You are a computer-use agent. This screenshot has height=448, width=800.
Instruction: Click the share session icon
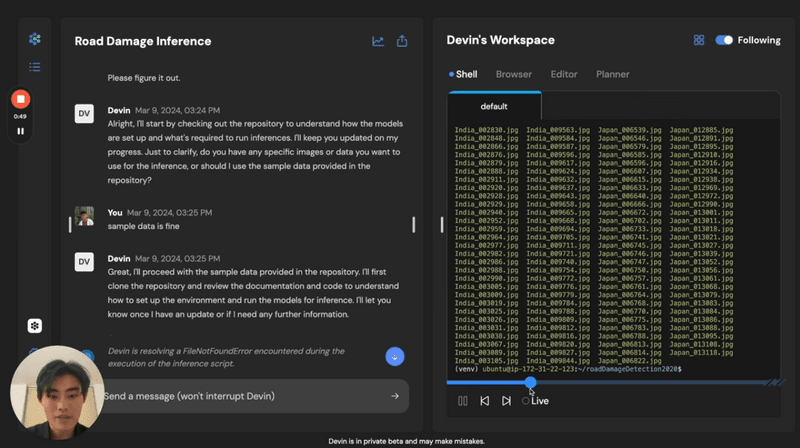[402, 41]
